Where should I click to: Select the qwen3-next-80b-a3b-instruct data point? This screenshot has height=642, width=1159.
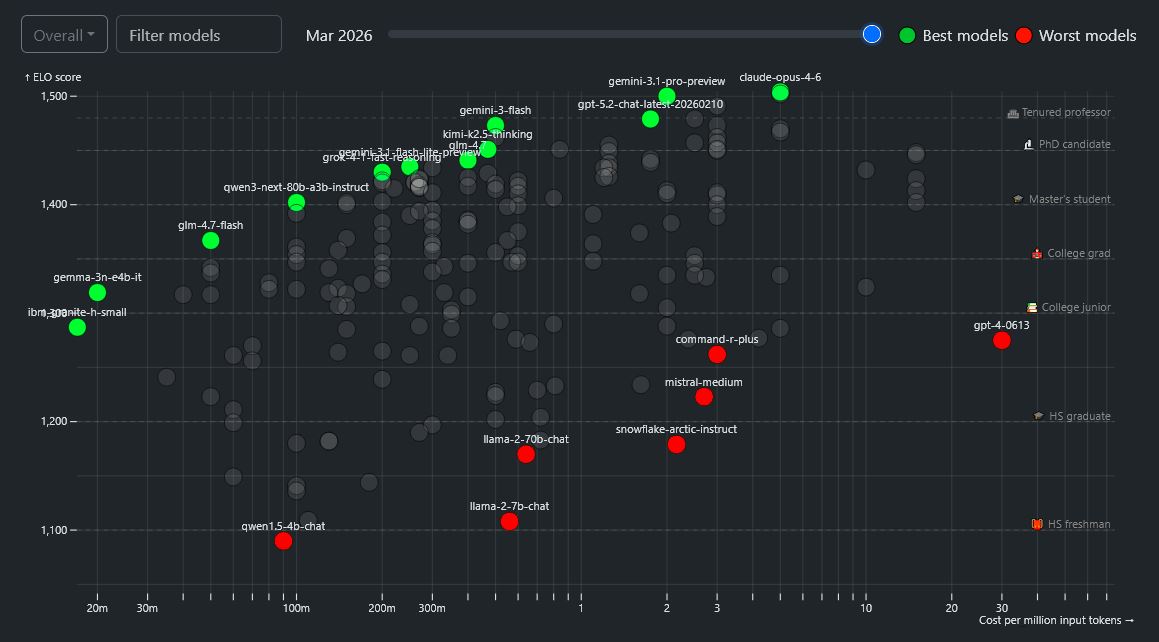296,202
